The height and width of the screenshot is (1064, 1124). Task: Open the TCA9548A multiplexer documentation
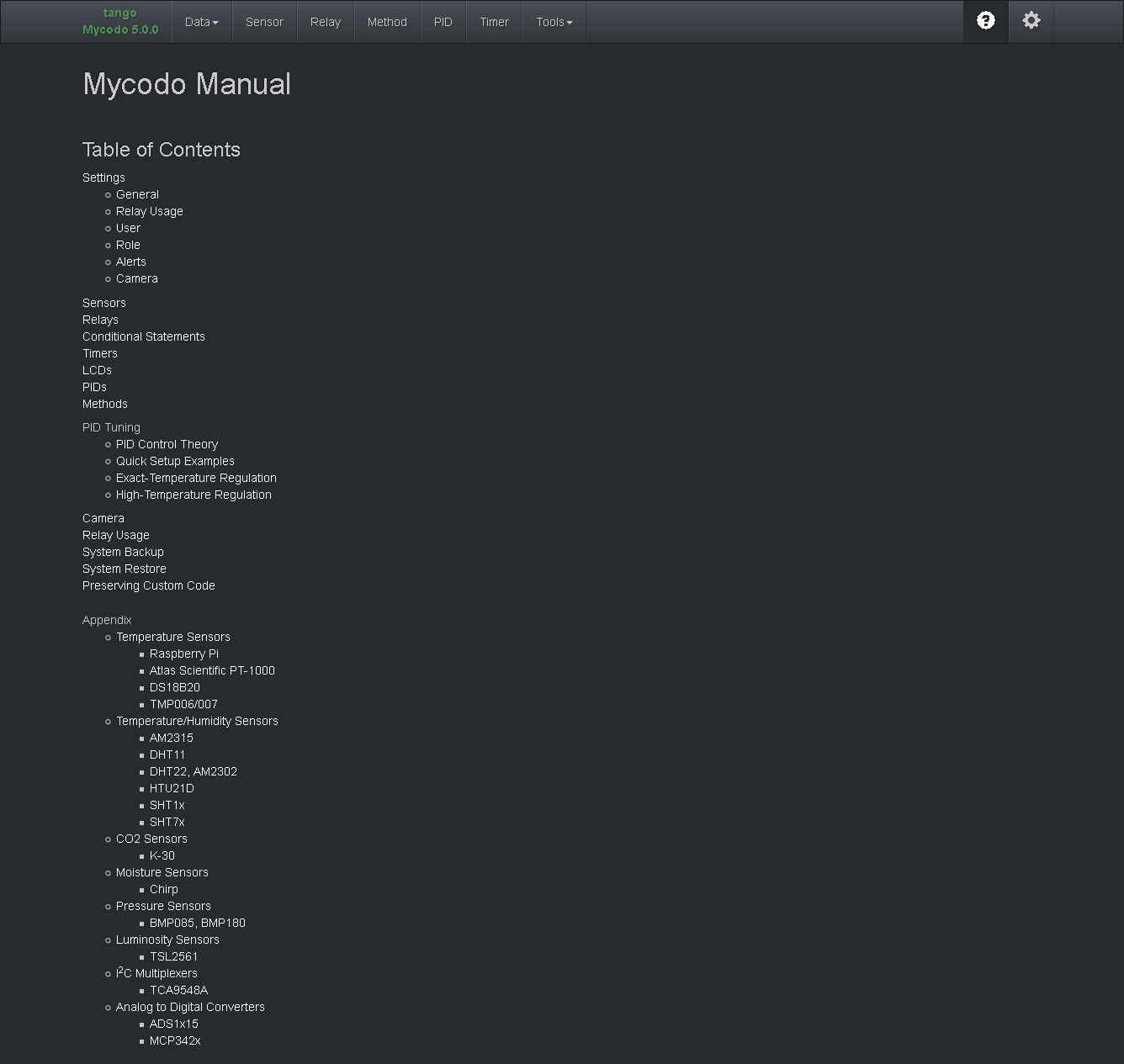coord(178,990)
